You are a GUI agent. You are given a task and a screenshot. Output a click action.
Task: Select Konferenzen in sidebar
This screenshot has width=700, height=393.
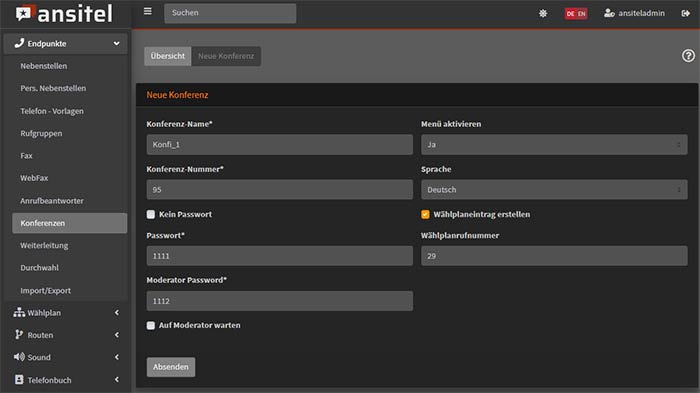coord(70,223)
